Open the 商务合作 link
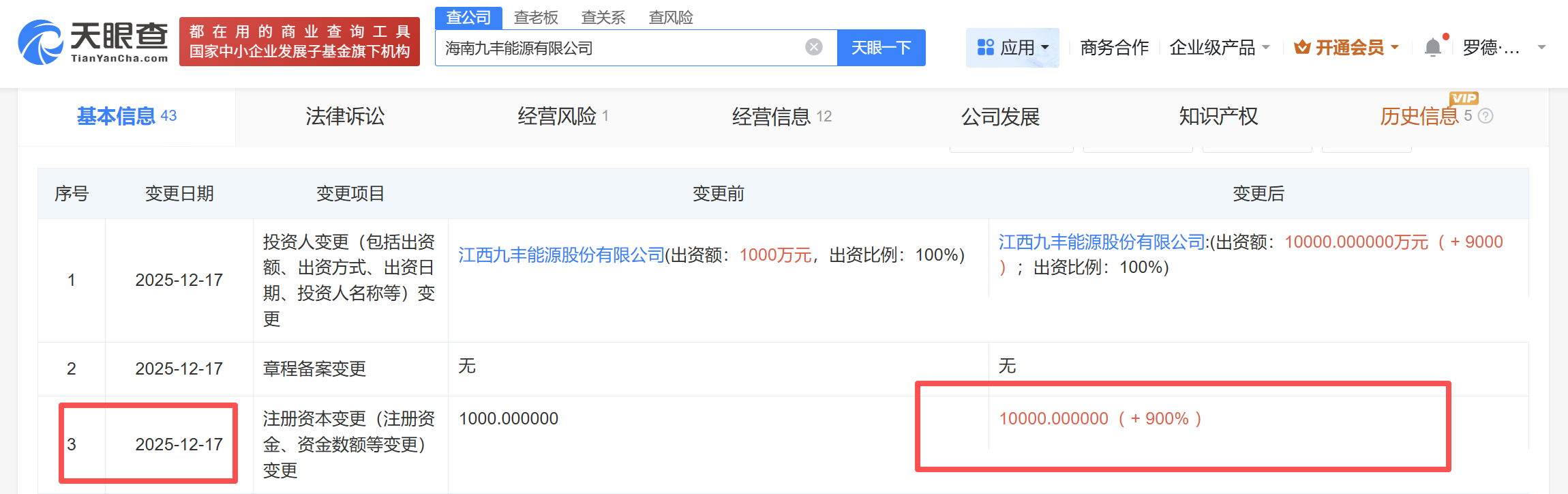This screenshot has width=1568, height=494. pos(1114,48)
